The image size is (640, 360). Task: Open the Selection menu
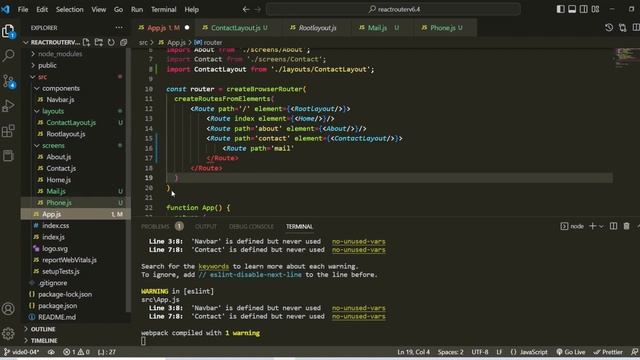[x=69, y=9]
